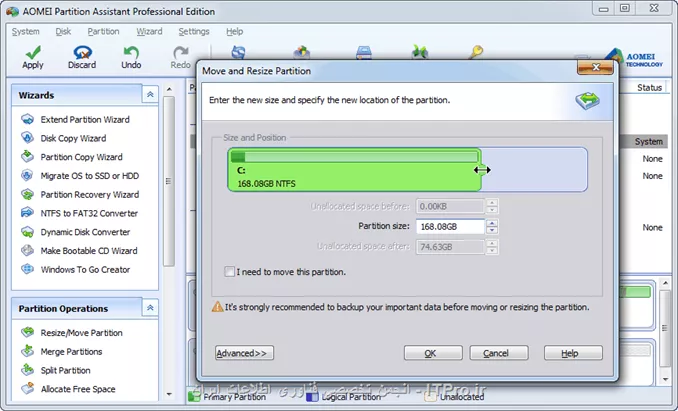Viewport: 678px width, 411px height.
Task: Decrease Unallocated space after value
Action: [x=492, y=251]
